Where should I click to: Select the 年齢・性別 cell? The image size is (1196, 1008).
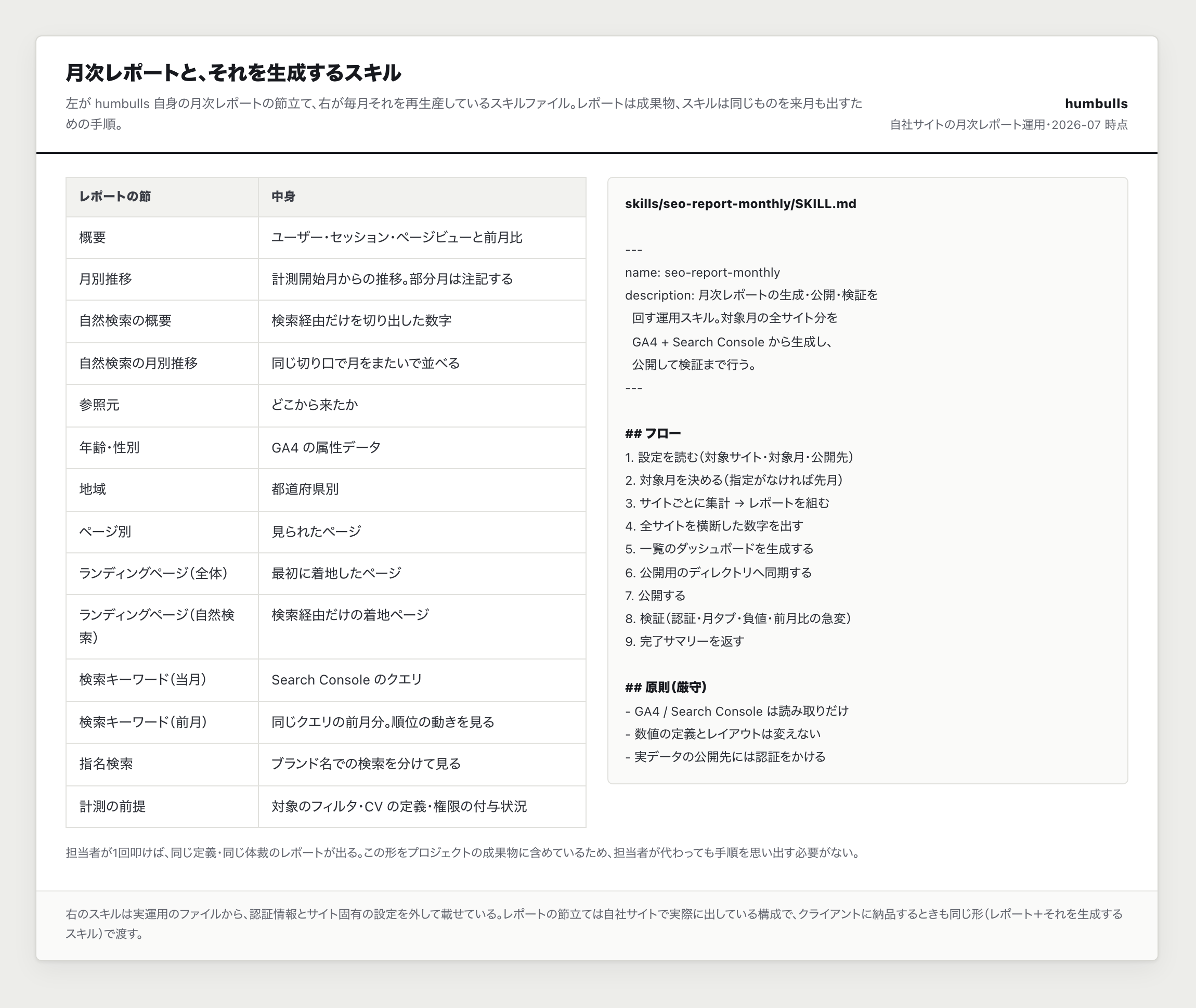pos(162,448)
